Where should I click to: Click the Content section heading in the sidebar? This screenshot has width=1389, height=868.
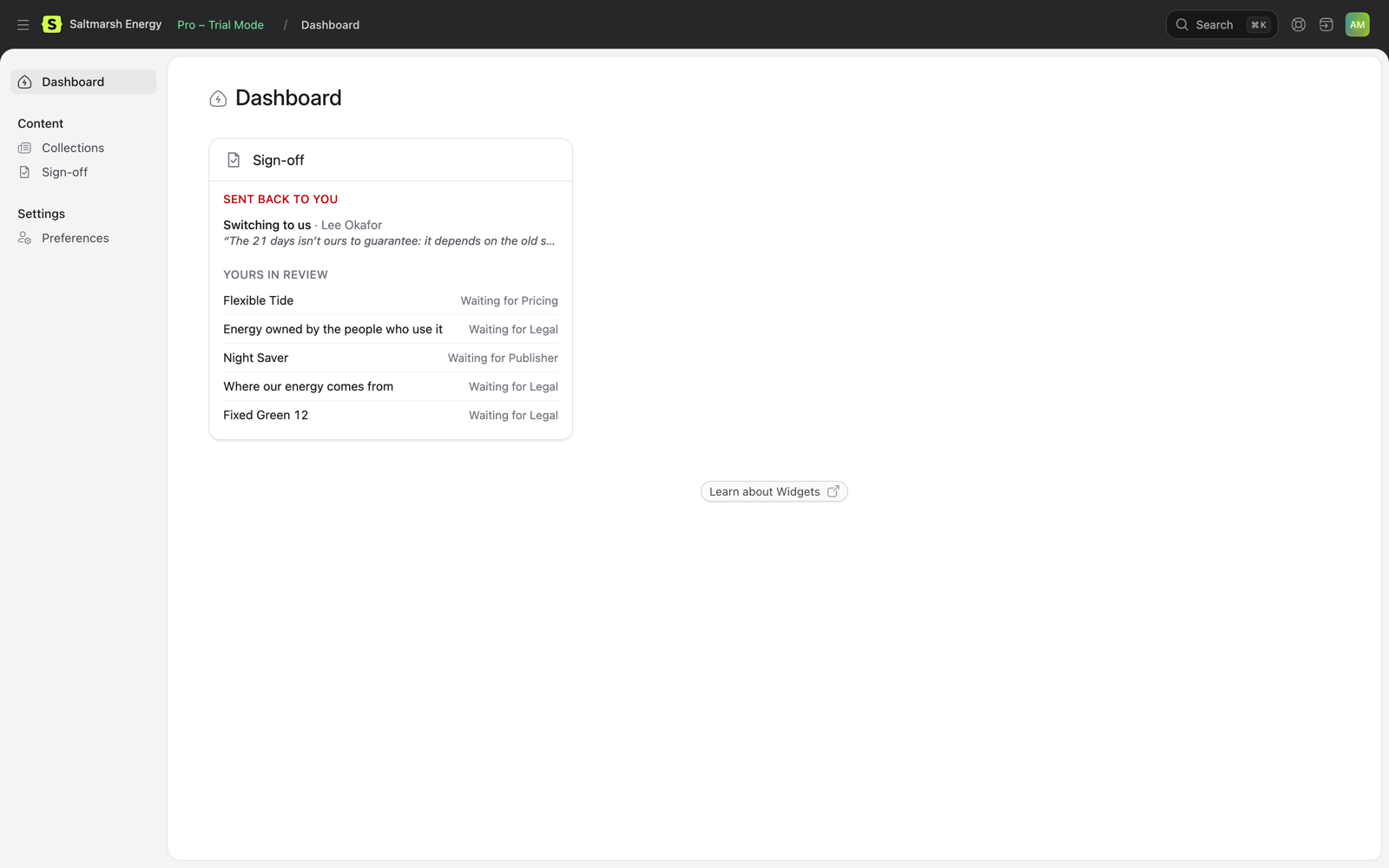tap(40, 124)
